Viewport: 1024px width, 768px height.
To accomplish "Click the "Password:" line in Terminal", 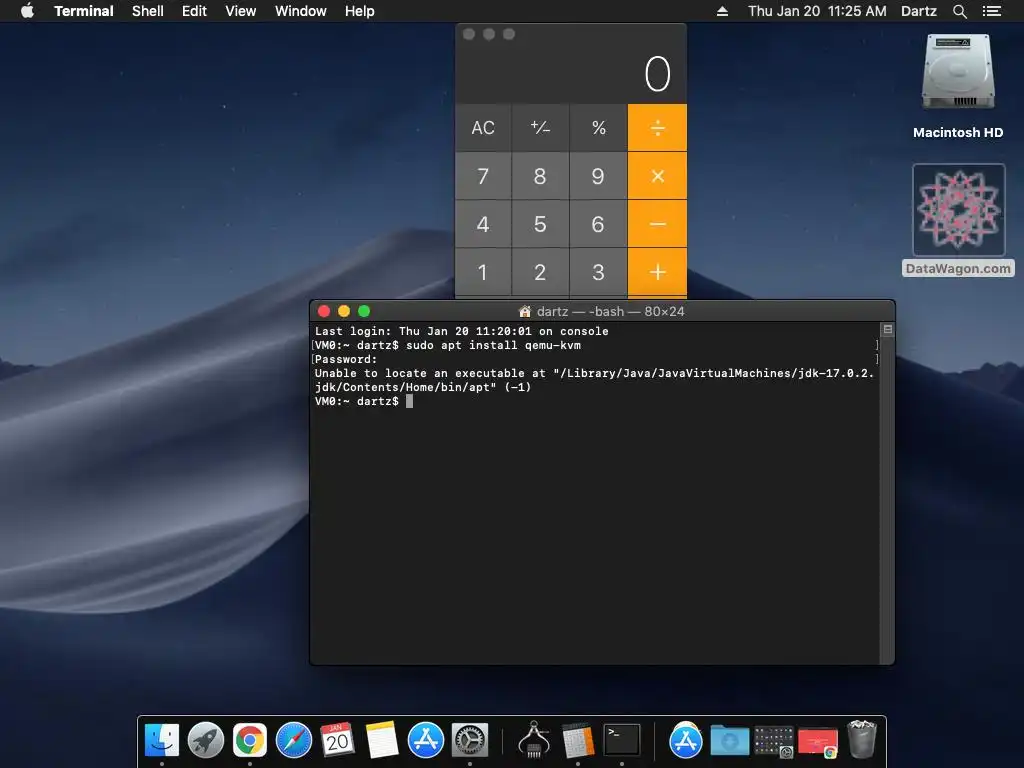I will [x=345, y=359].
